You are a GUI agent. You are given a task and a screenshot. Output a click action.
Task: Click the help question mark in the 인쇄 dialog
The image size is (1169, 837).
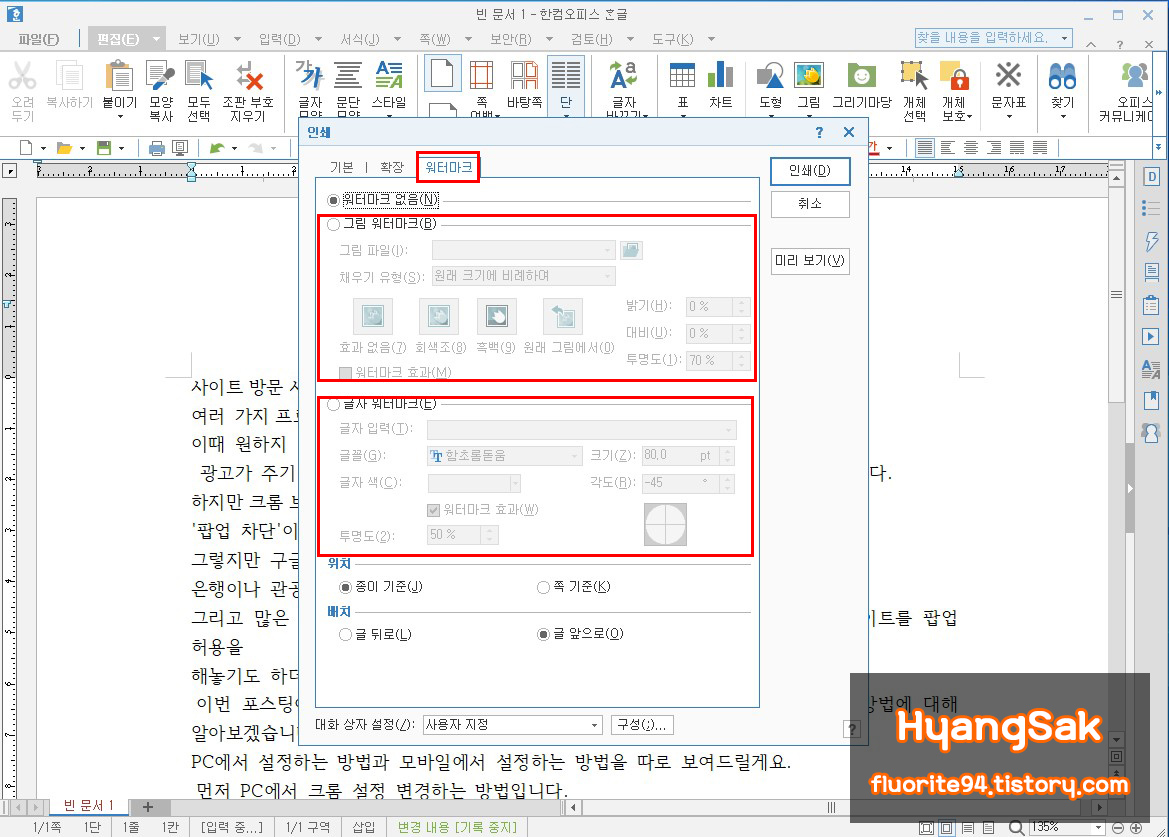point(819,133)
